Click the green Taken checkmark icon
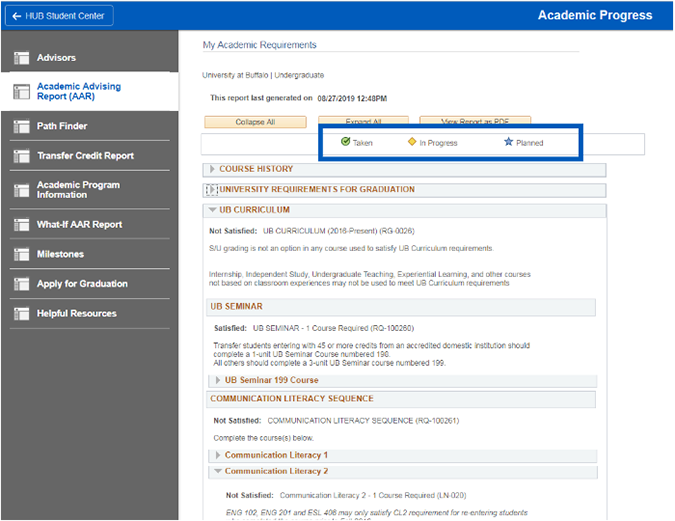Screen dimensions: 675x521 click(x=345, y=142)
